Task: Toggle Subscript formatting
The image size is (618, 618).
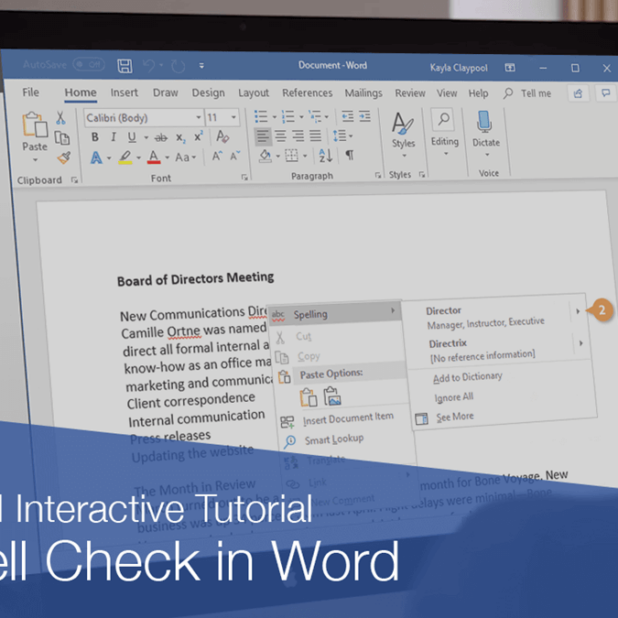Action: pyautogui.click(x=180, y=138)
